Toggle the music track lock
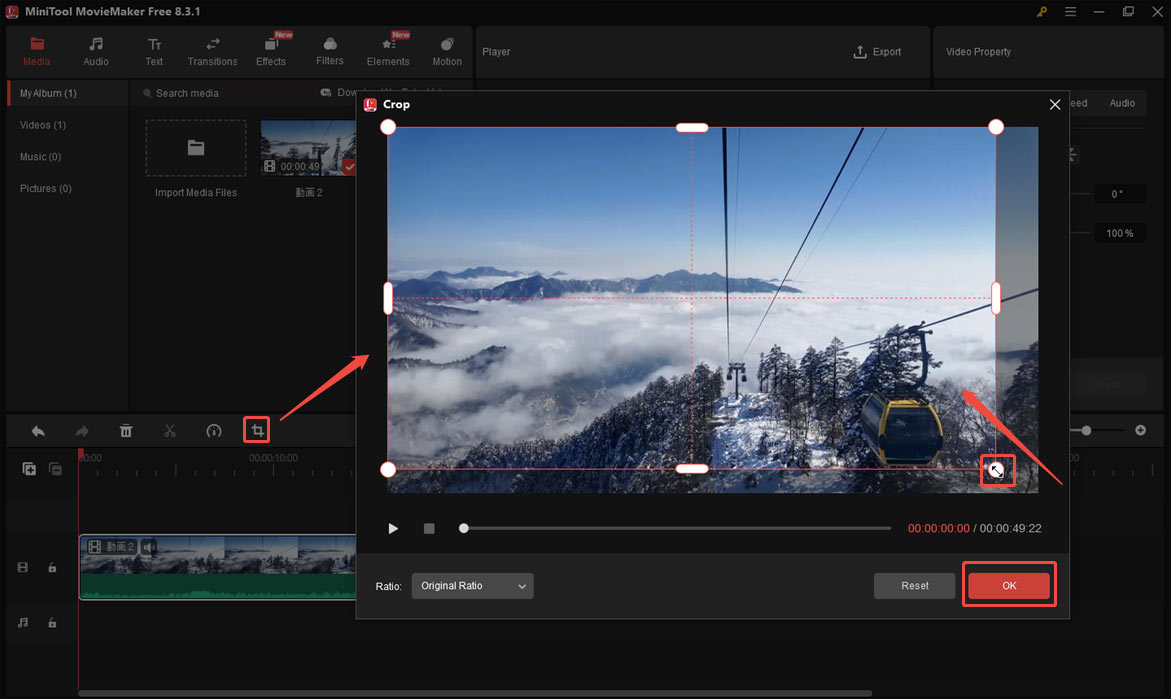1171x699 pixels. [52, 623]
